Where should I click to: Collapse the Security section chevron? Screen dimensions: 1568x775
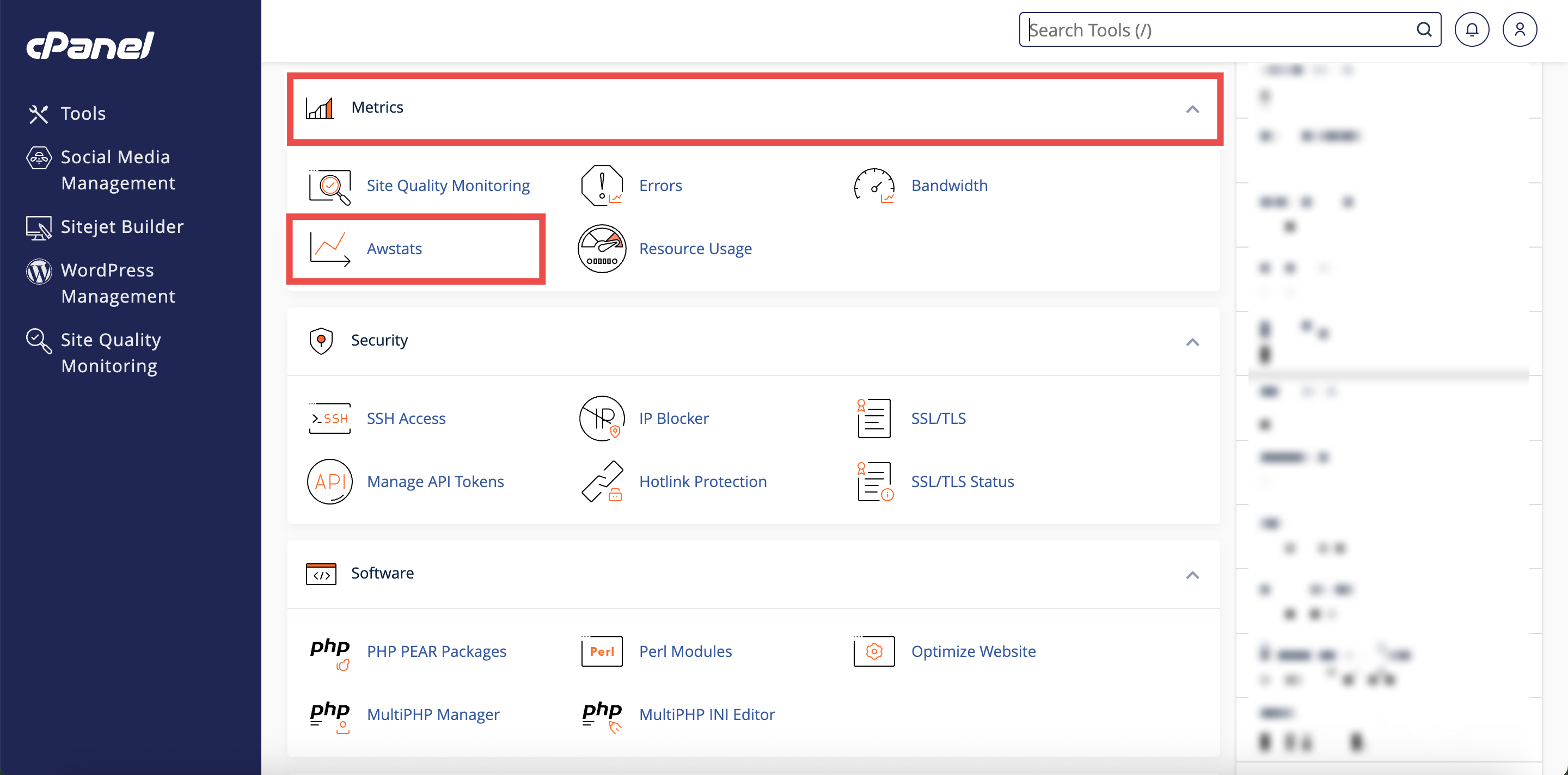pyautogui.click(x=1192, y=342)
